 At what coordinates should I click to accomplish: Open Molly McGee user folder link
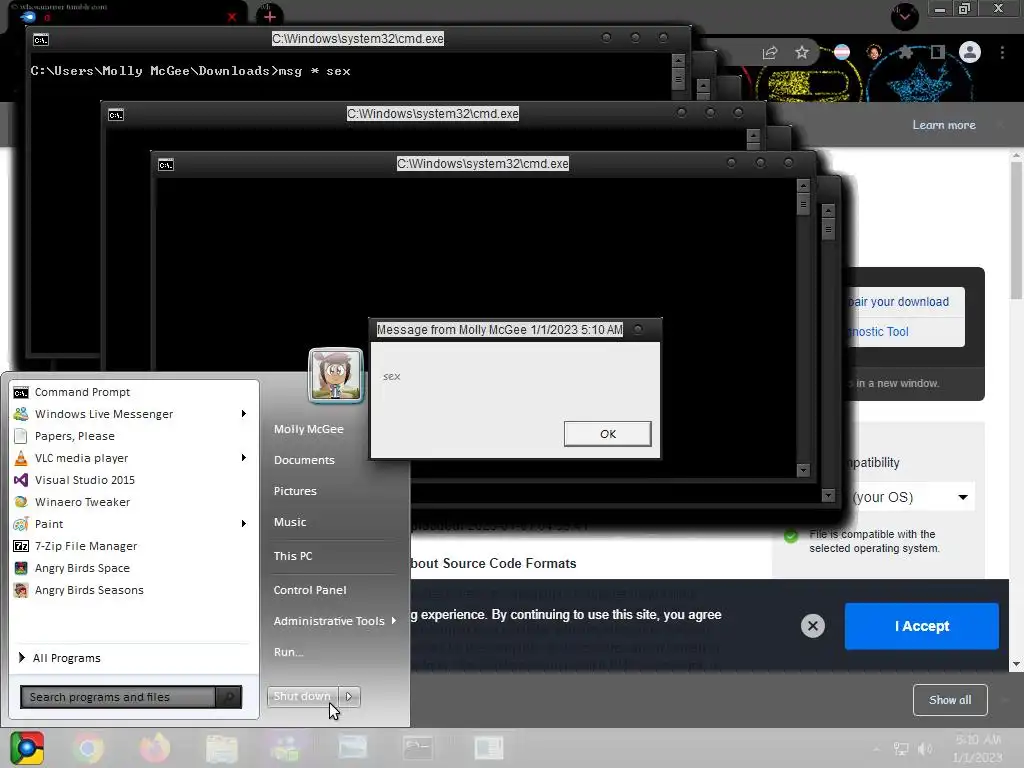(x=309, y=429)
